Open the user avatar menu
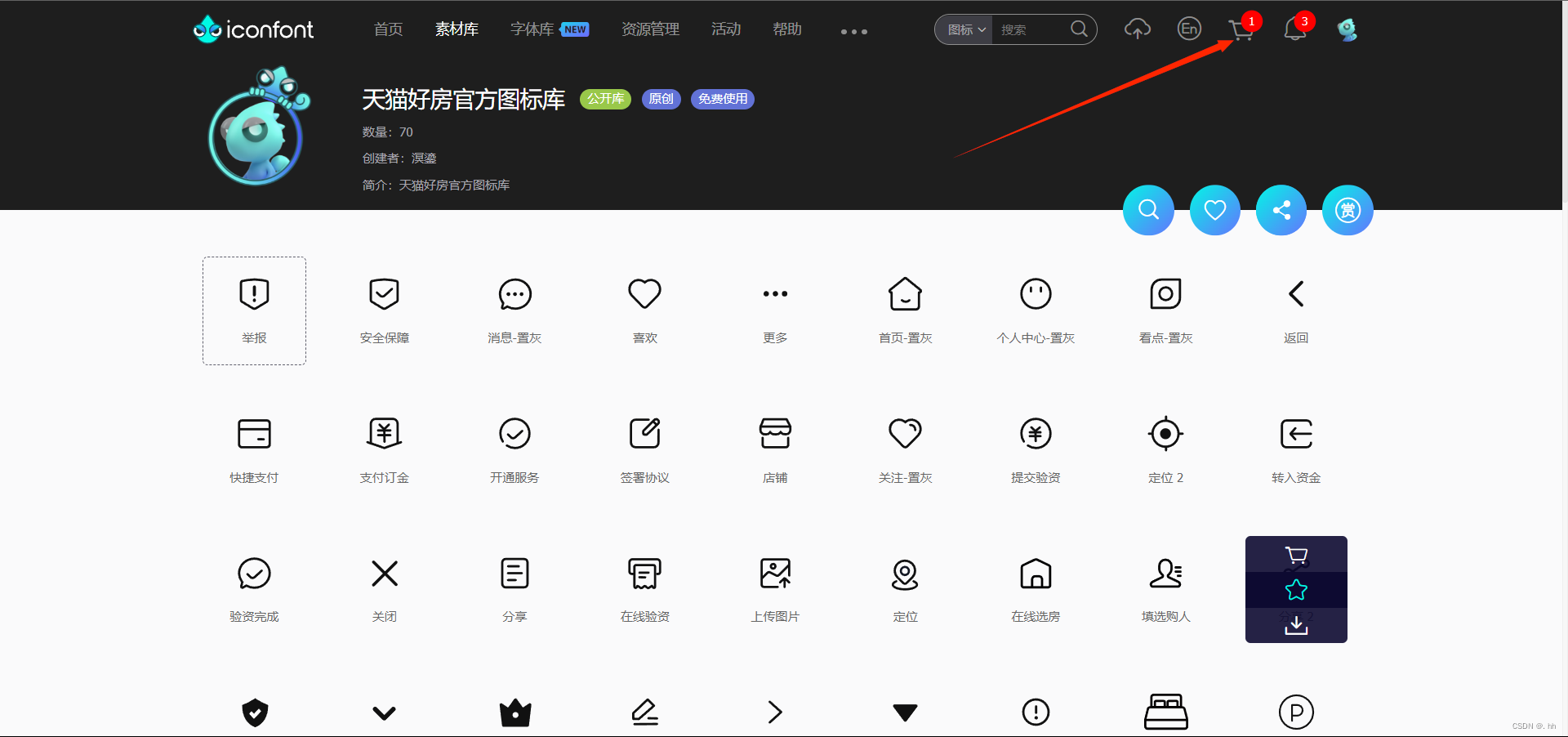Image resolution: width=1568 pixels, height=737 pixels. pos(1347,30)
